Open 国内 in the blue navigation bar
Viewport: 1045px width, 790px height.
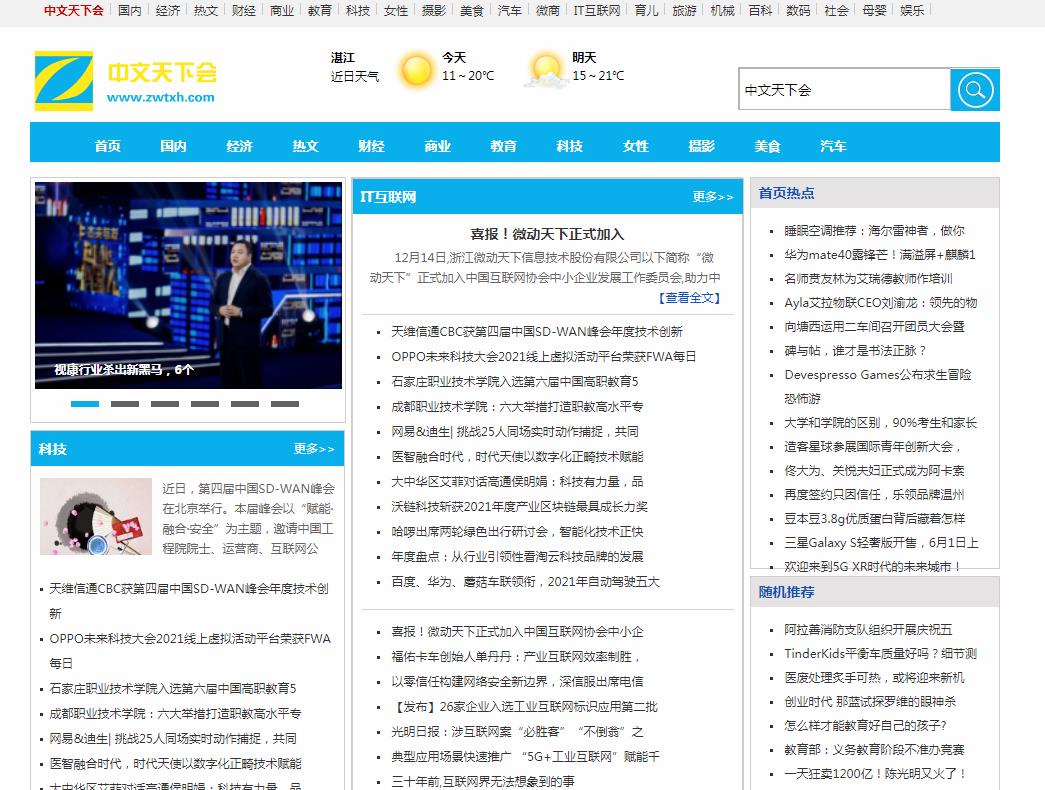(x=173, y=146)
